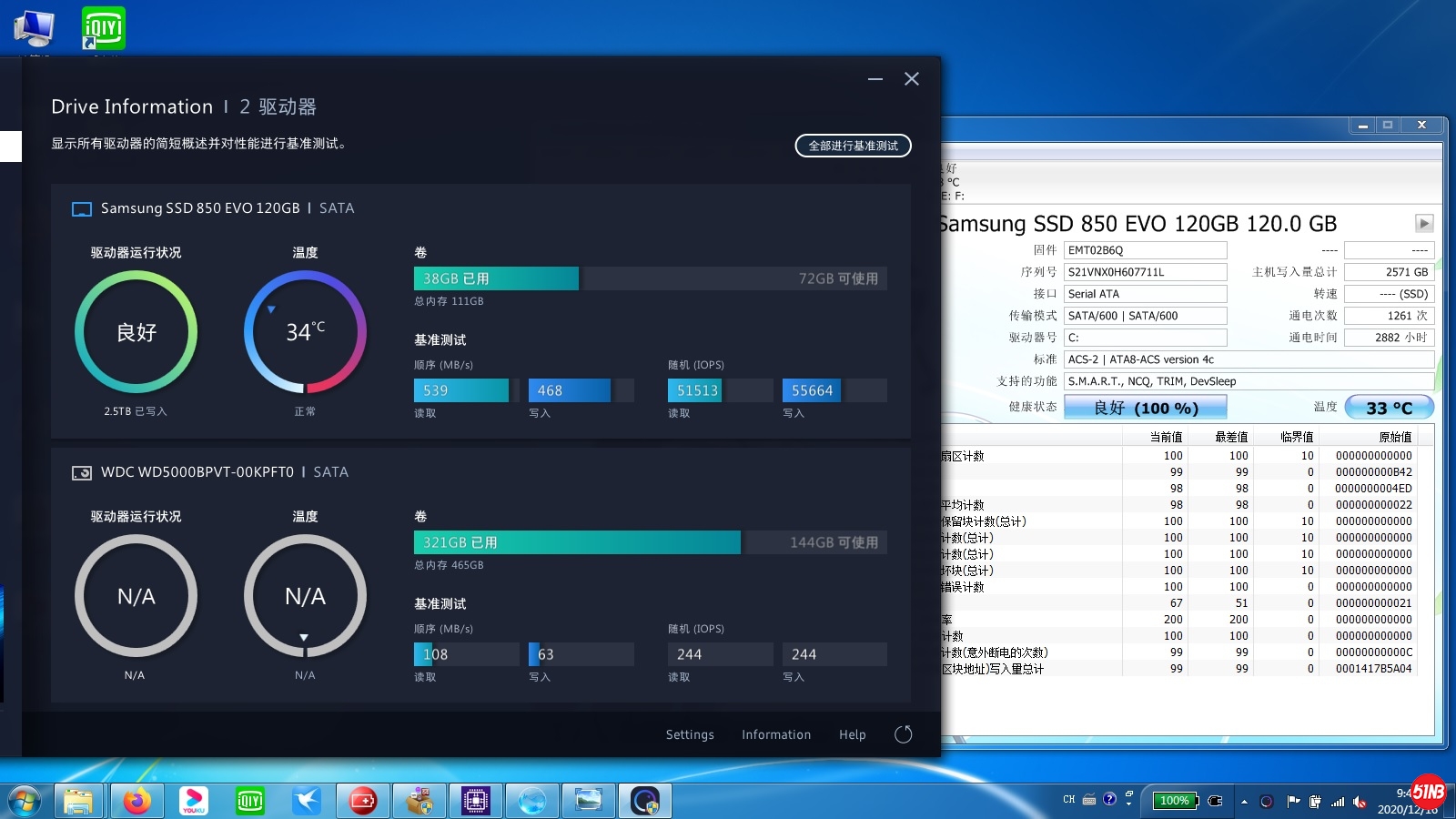Open the health status 良好 (100 %) button
The height and width of the screenshot is (819, 1456).
click(x=1145, y=408)
